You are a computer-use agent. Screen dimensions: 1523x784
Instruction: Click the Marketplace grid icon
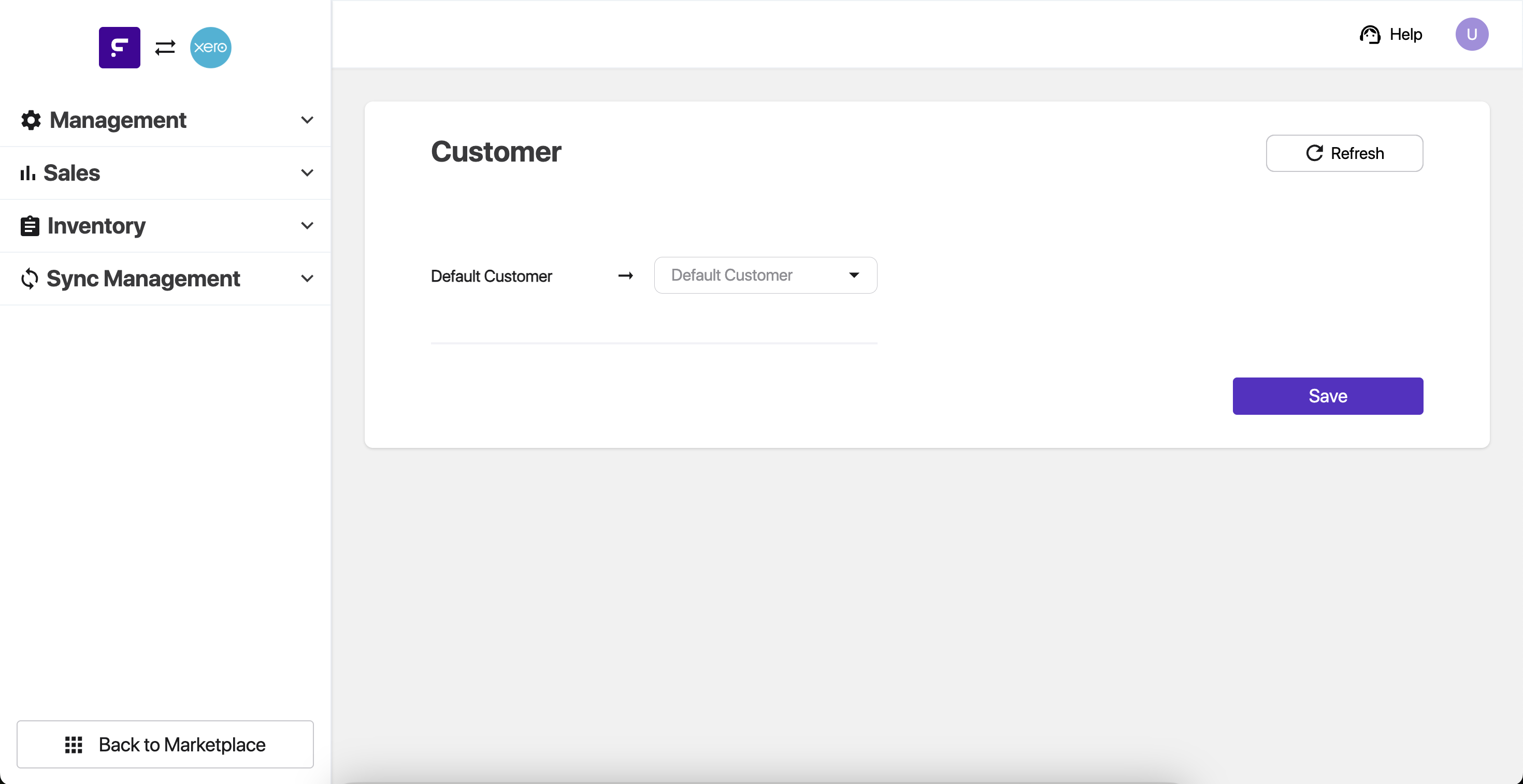click(74, 745)
